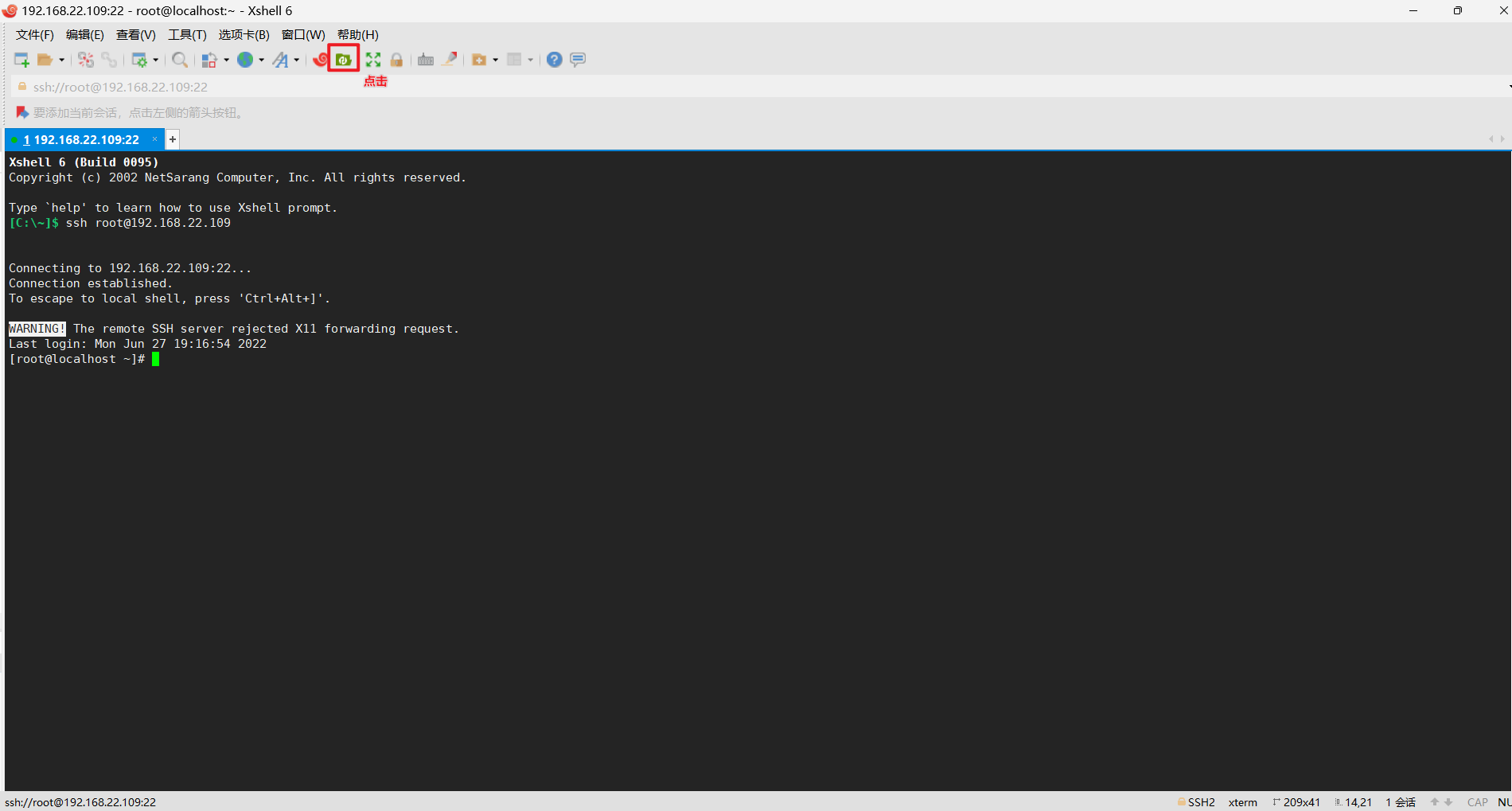
Task: Click the status bar down arrow
Action: pos(1448,802)
